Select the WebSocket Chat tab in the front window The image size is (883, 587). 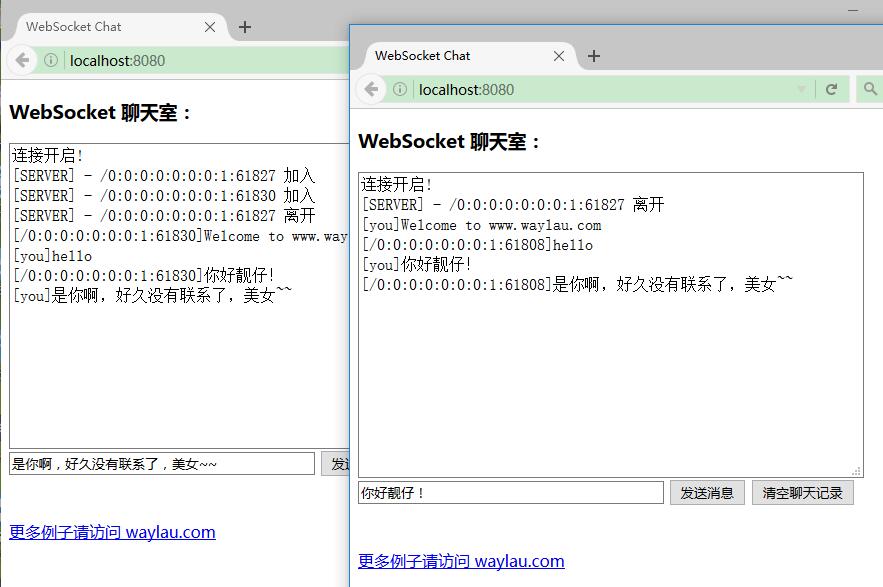450,56
